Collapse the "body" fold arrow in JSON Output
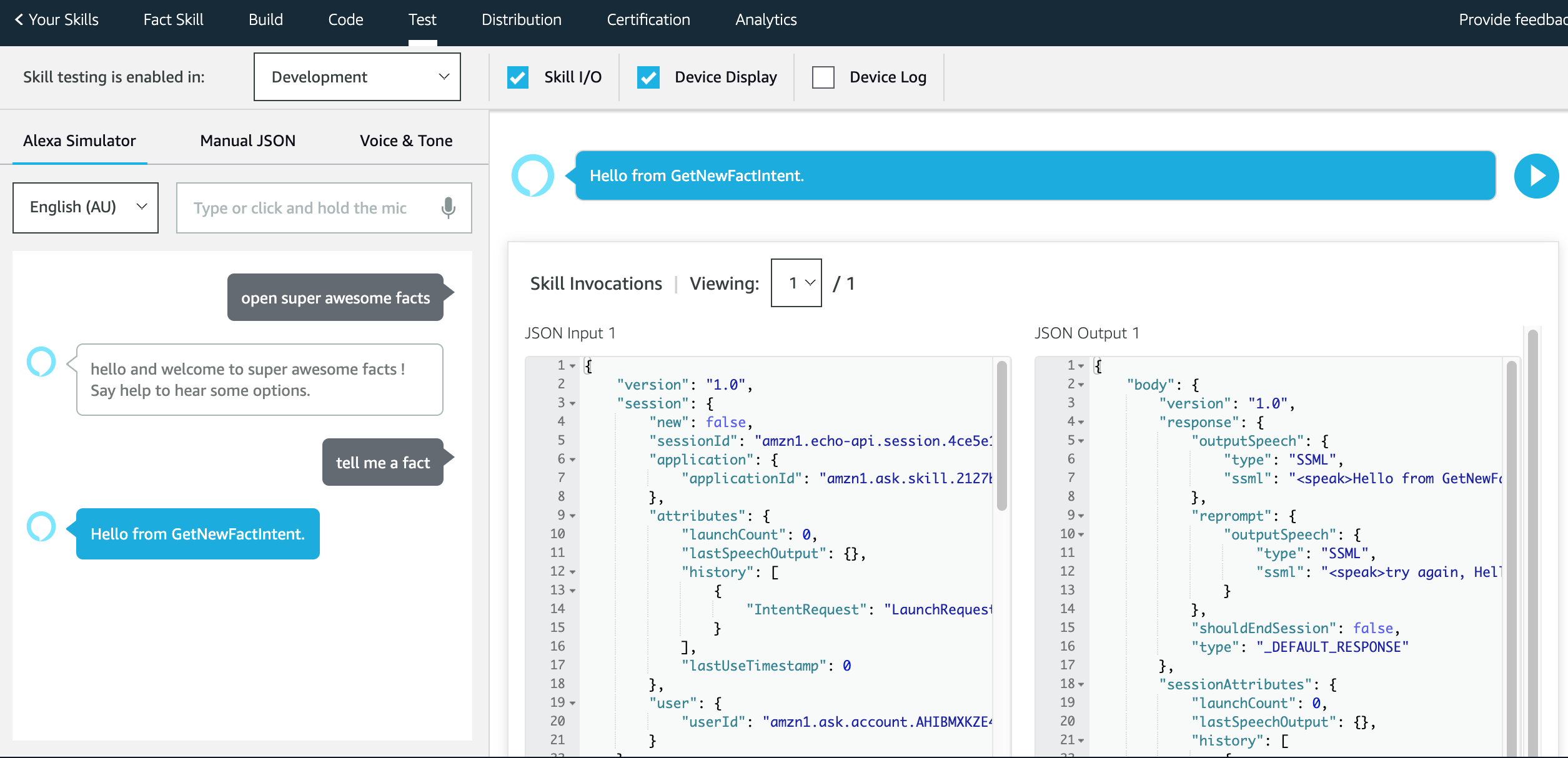Image resolution: width=1568 pixels, height=758 pixels. pos(1081,385)
